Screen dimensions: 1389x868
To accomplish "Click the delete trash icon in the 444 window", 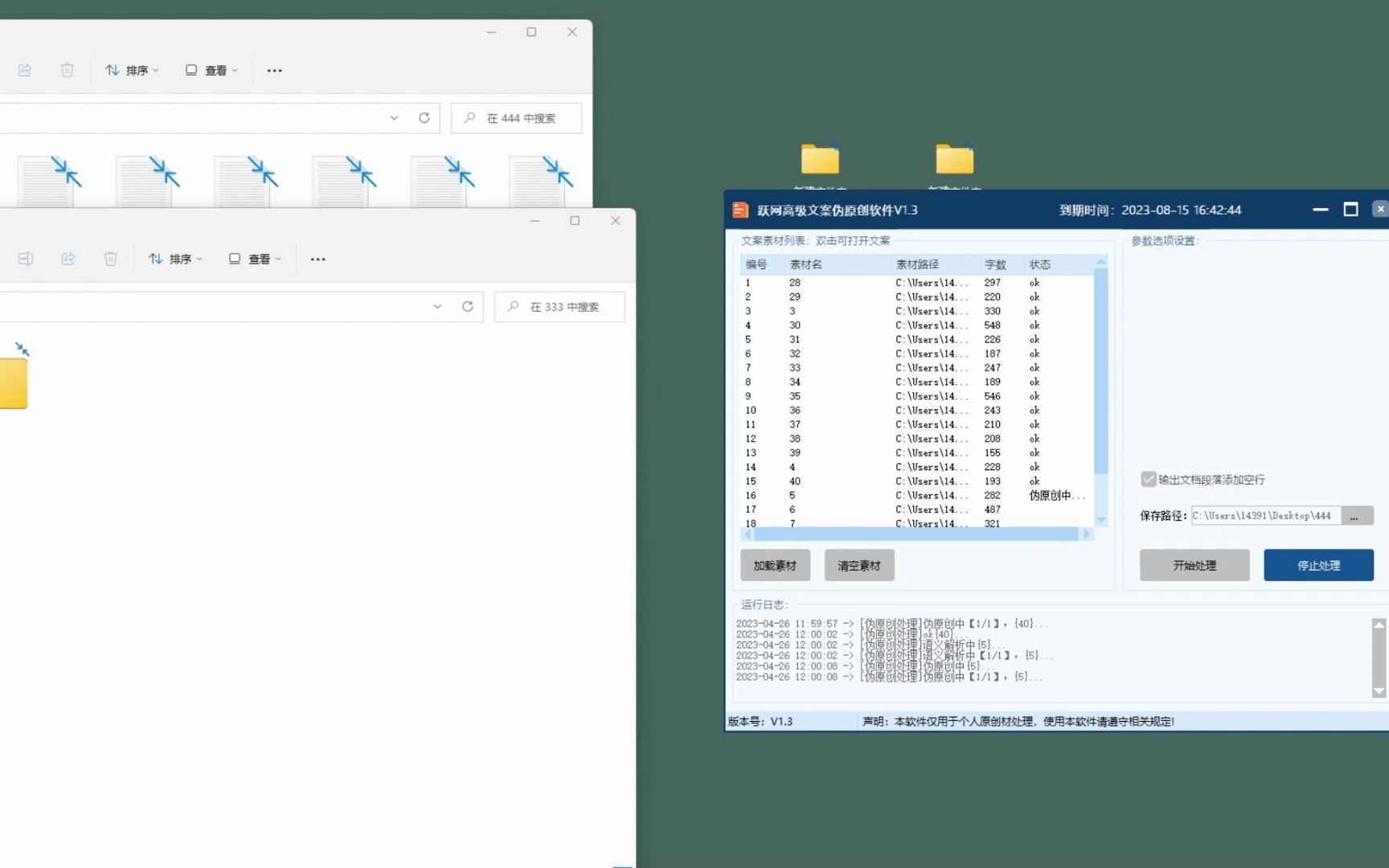I will (68, 70).
